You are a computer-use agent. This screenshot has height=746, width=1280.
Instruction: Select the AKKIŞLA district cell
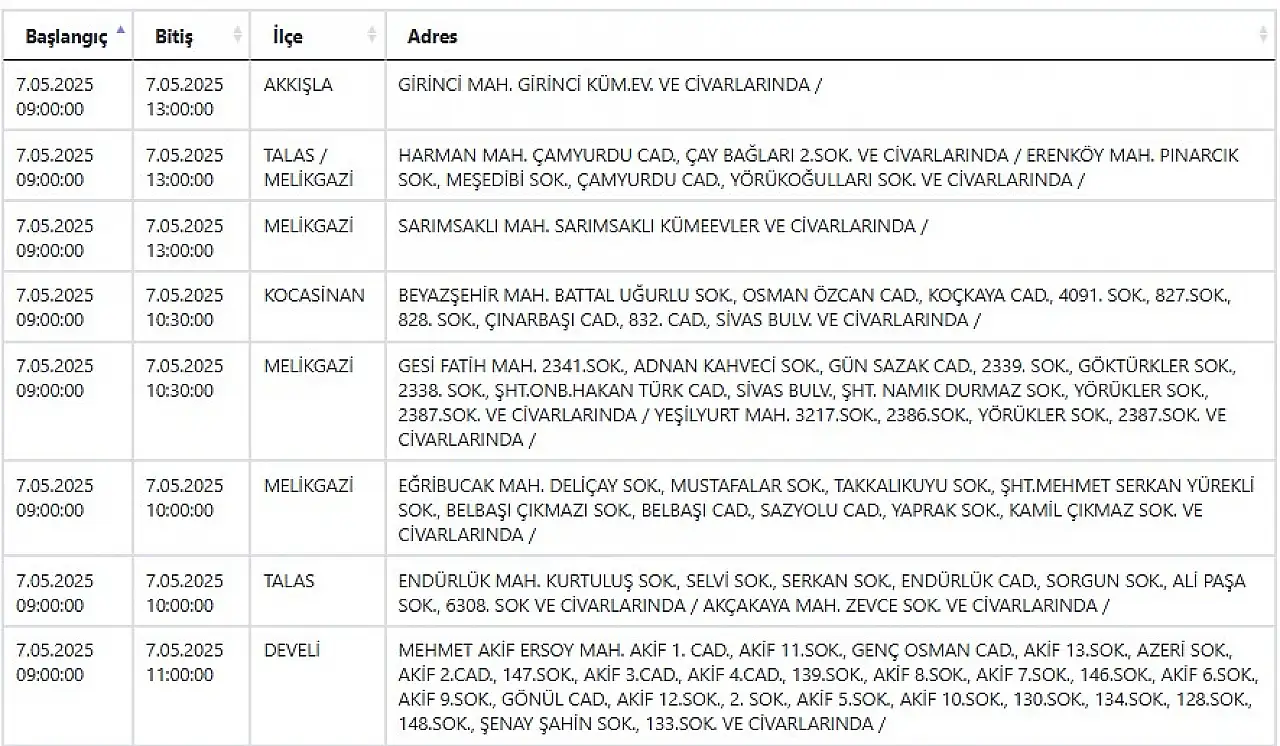[318, 95]
